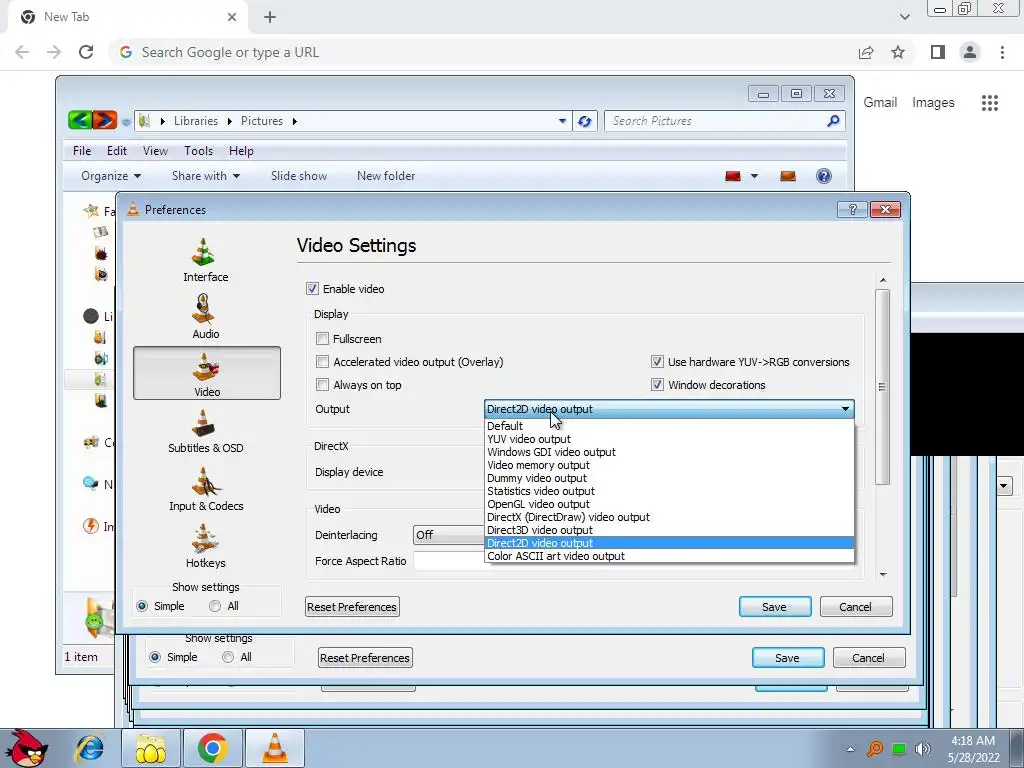The width and height of the screenshot is (1024, 768).
Task: Click Cancel in front Preferences dialog
Action: (856, 607)
